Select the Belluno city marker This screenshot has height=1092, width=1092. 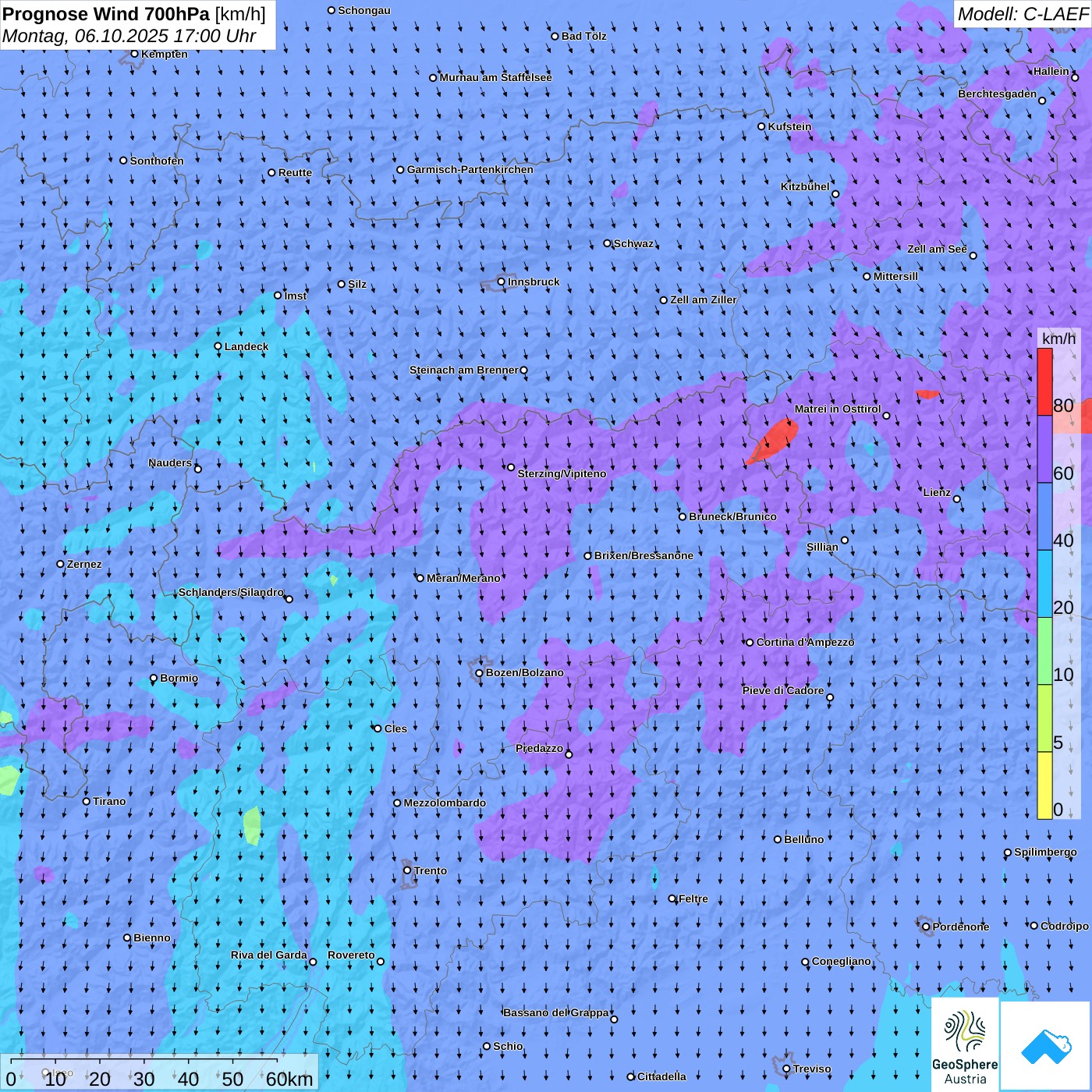coord(778,839)
